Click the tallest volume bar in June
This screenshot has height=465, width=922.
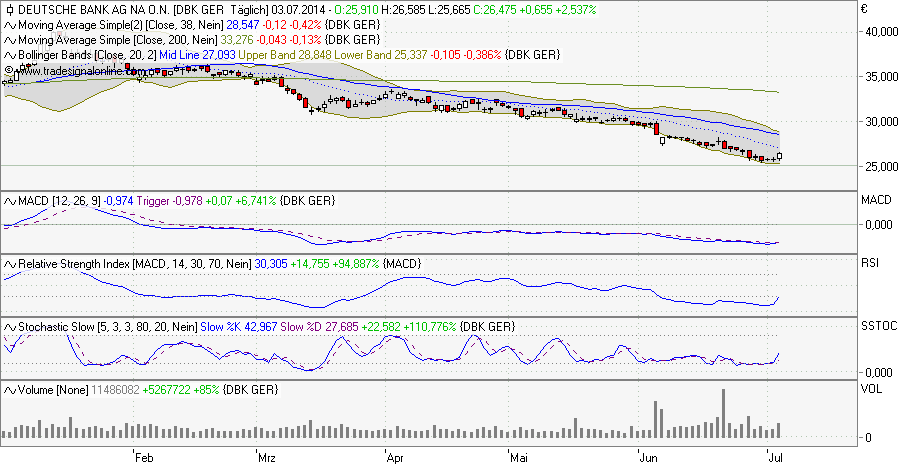click(723, 413)
